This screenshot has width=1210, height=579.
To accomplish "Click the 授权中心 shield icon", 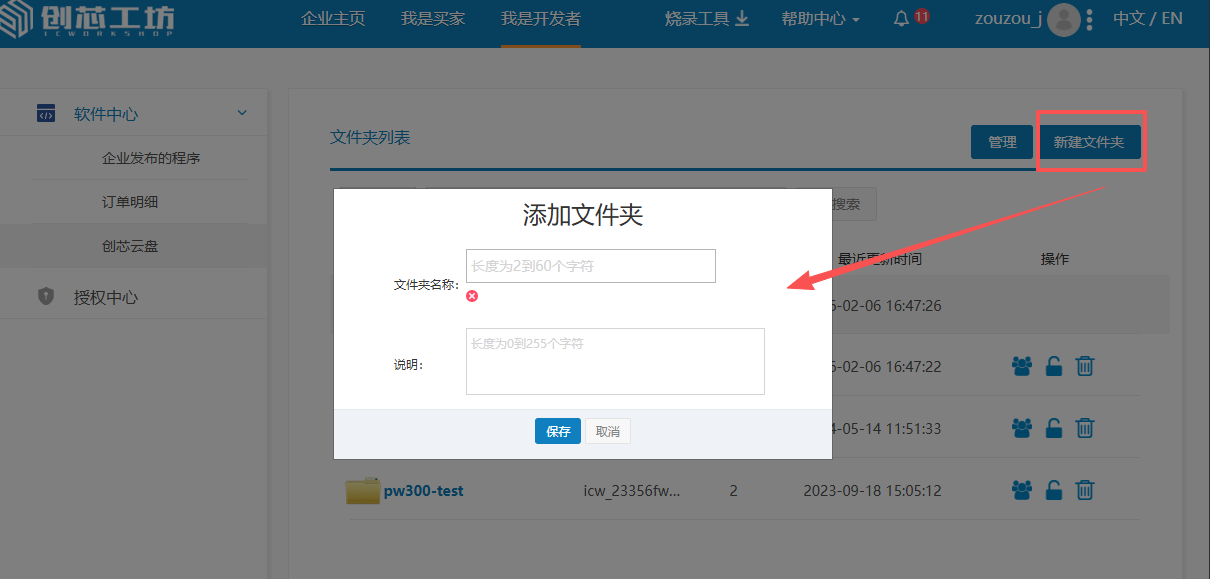I will pos(46,297).
